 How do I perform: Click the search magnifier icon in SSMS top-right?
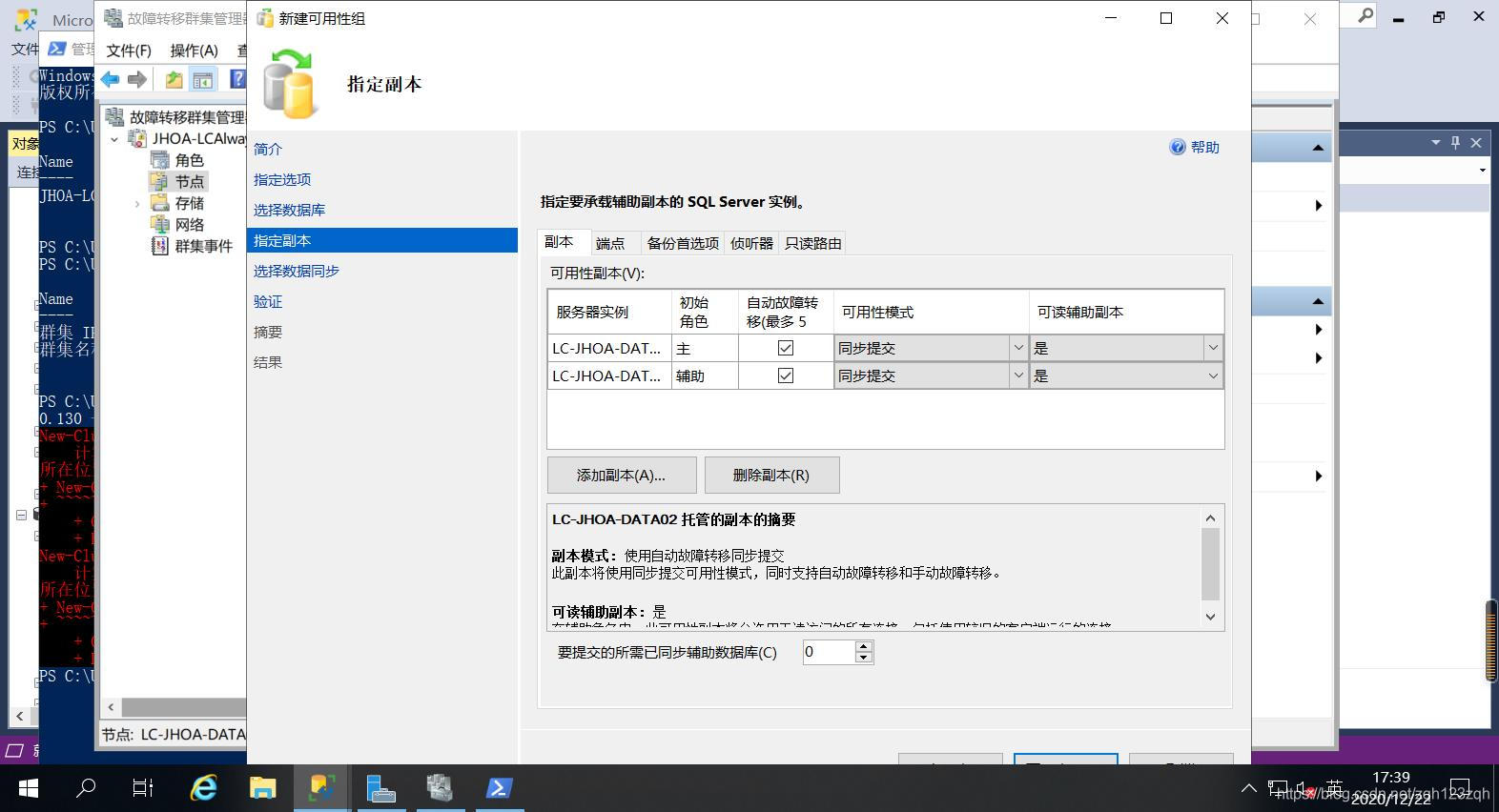pyautogui.click(x=1366, y=16)
